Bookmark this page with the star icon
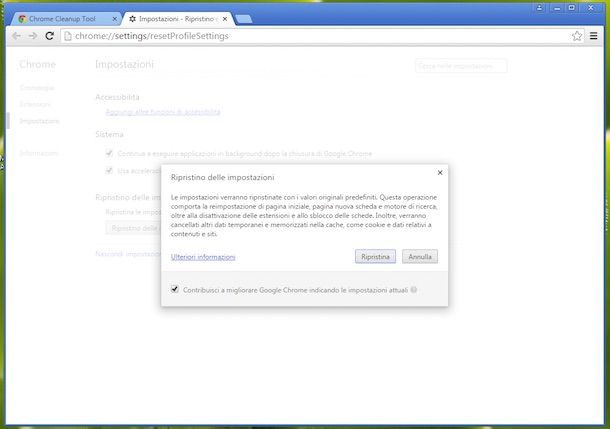Image resolution: width=610 pixels, height=429 pixels. click(x=577, y=36)
